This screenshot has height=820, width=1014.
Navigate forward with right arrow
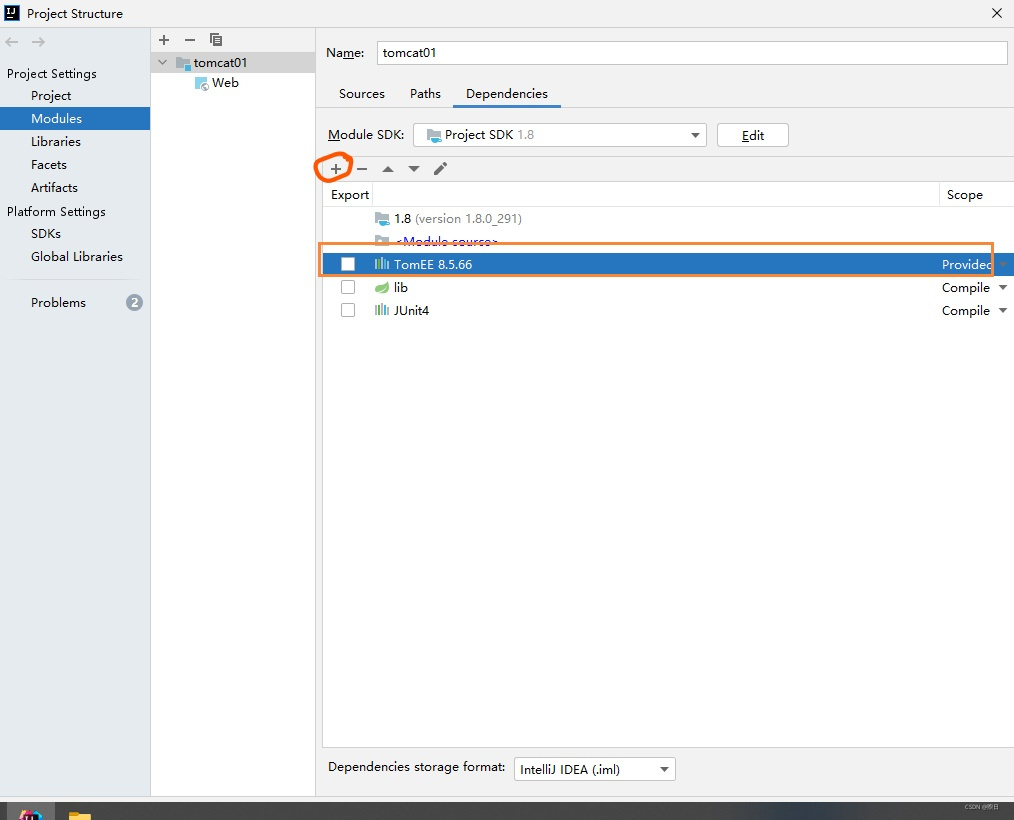[x=38, y=42]
